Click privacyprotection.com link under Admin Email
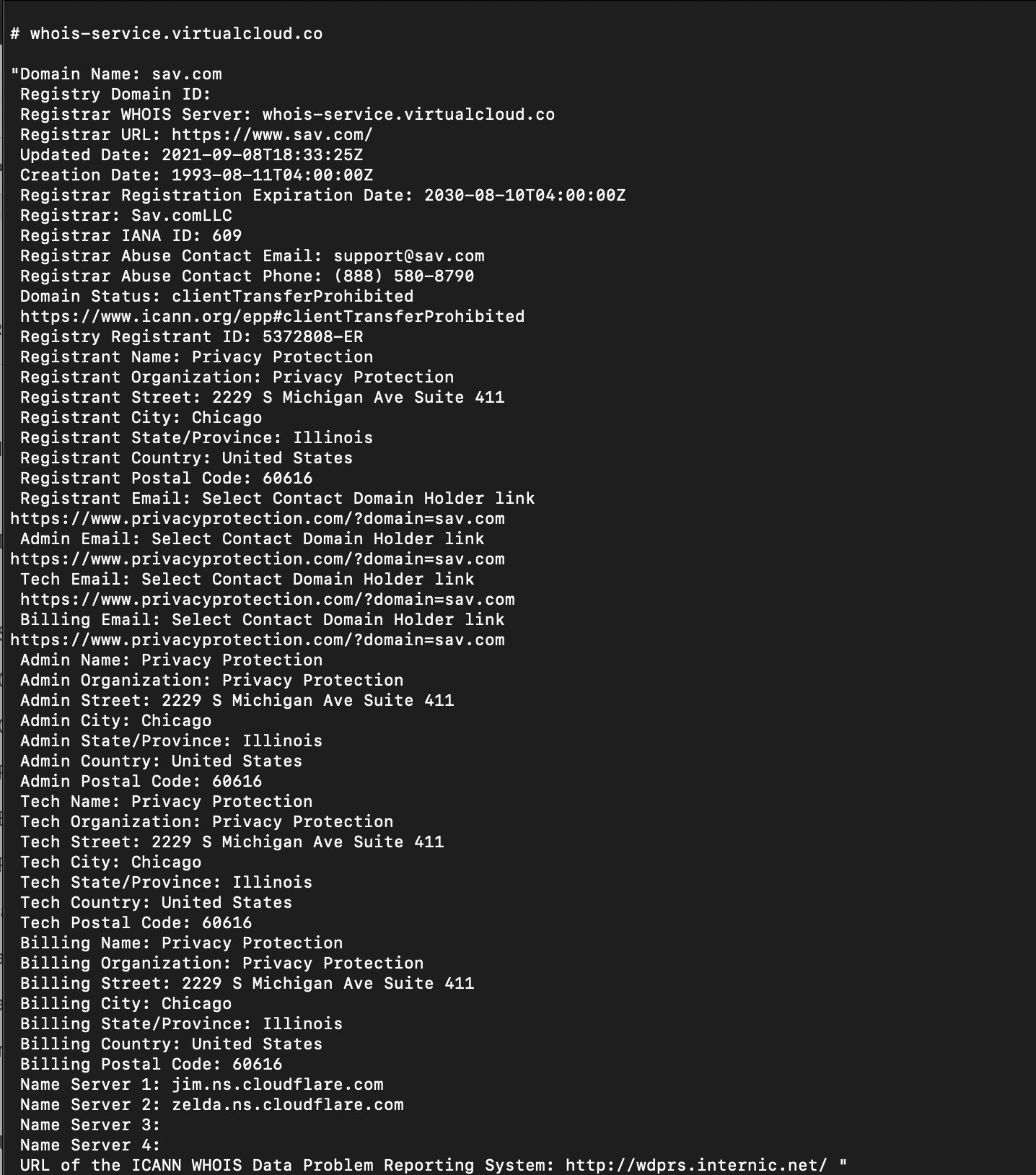The width and height of the screenshot is (1036, 1175). pyautogui.click(x=258, y=559)
